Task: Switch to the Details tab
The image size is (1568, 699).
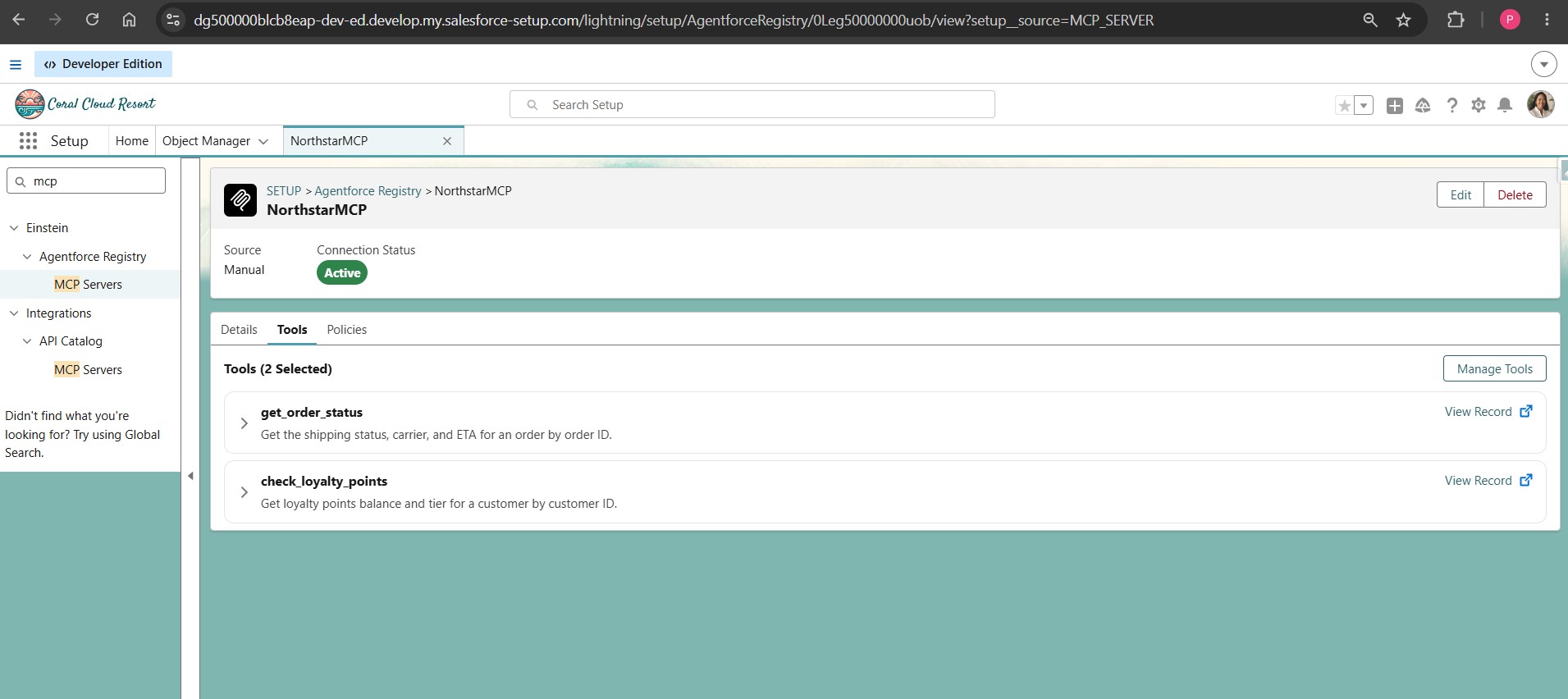Action: coord(239,330)
